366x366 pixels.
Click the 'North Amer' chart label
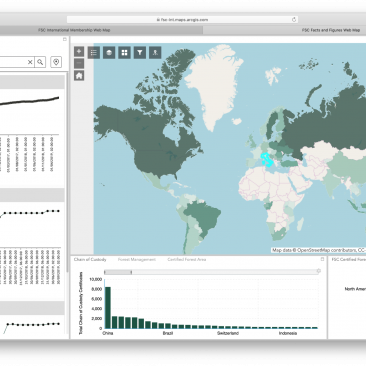pos(355,289)
